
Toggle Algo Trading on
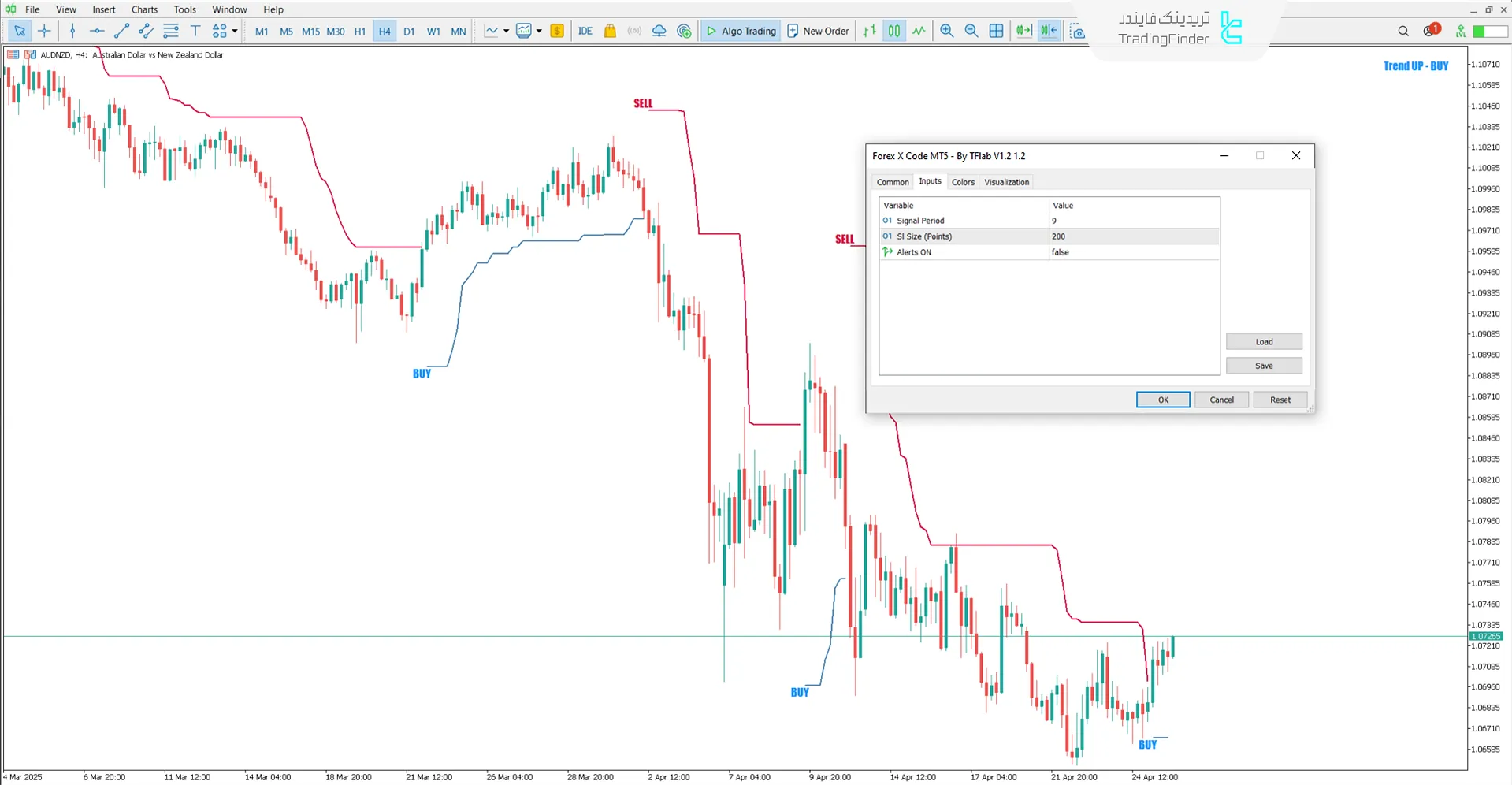(740, 31)
